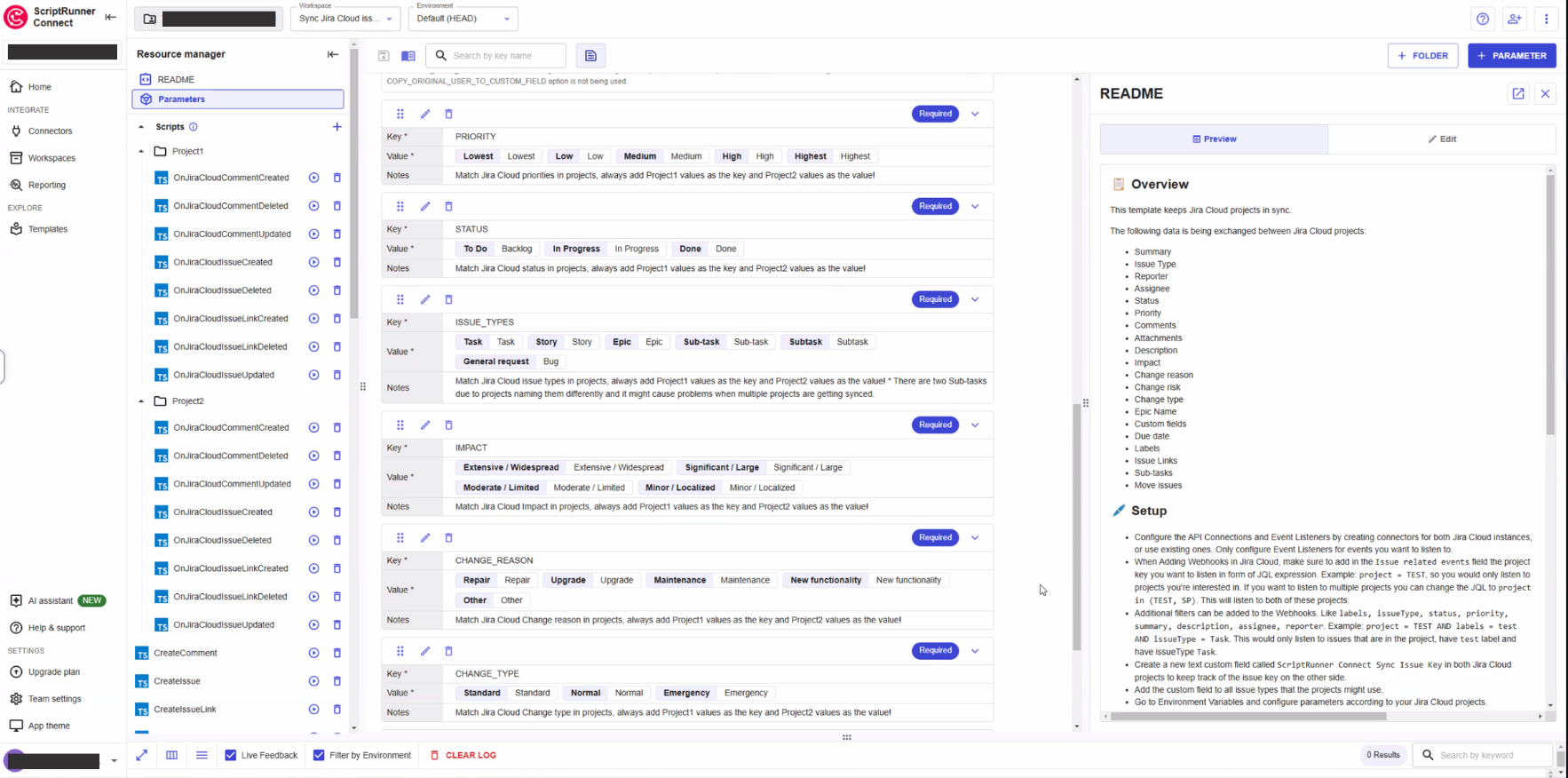This screenshot has height=778, width=1568.
Task: Open Help & support
Action: [56, 628]
